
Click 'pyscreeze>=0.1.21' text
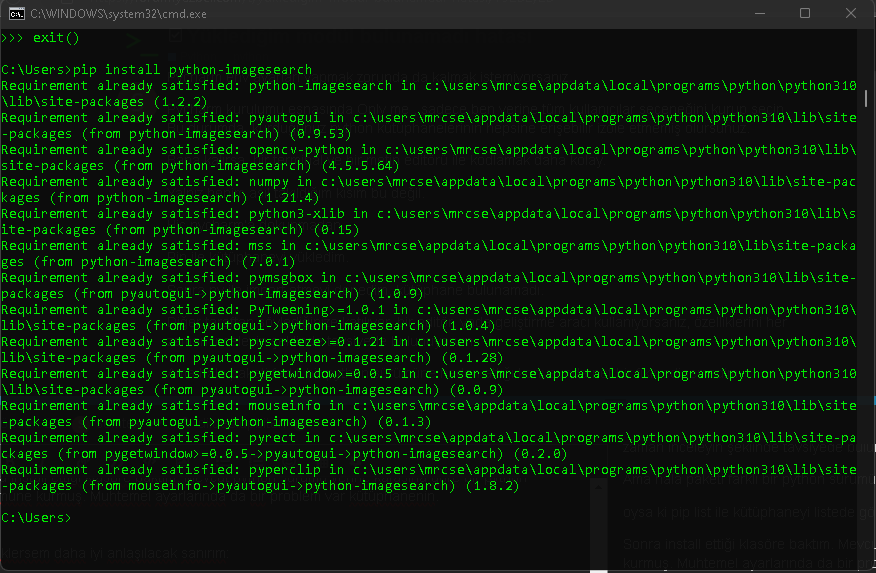[316, 342]
